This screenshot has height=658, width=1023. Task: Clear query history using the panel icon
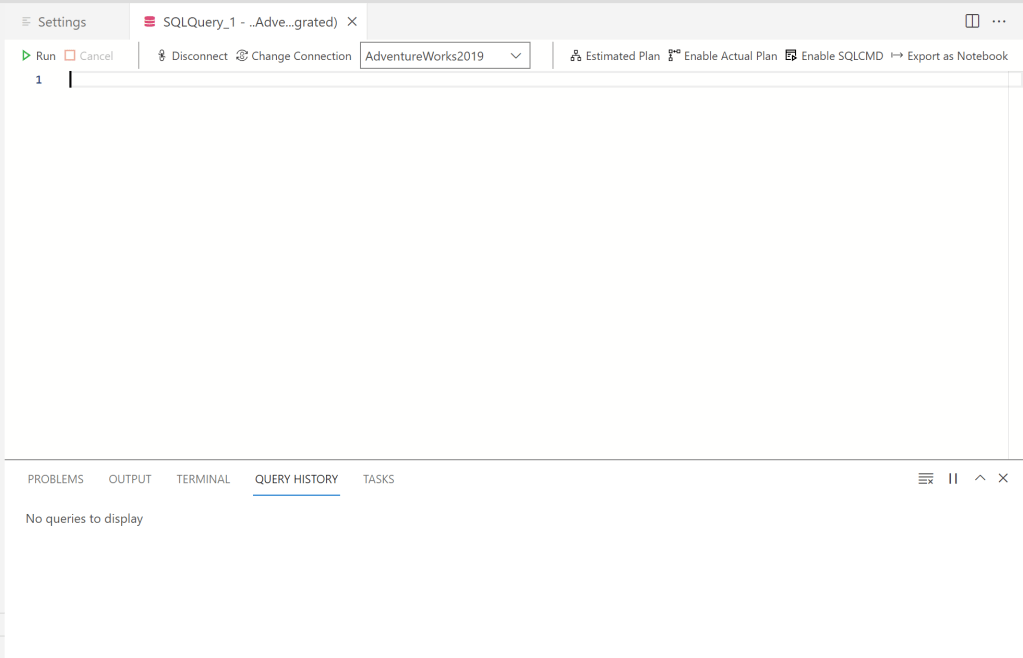coord(926,479)
